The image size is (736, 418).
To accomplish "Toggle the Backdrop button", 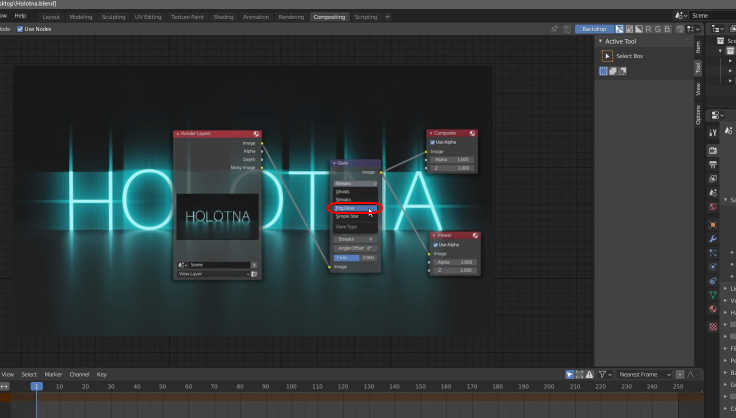I will click(x=594, y=29).
